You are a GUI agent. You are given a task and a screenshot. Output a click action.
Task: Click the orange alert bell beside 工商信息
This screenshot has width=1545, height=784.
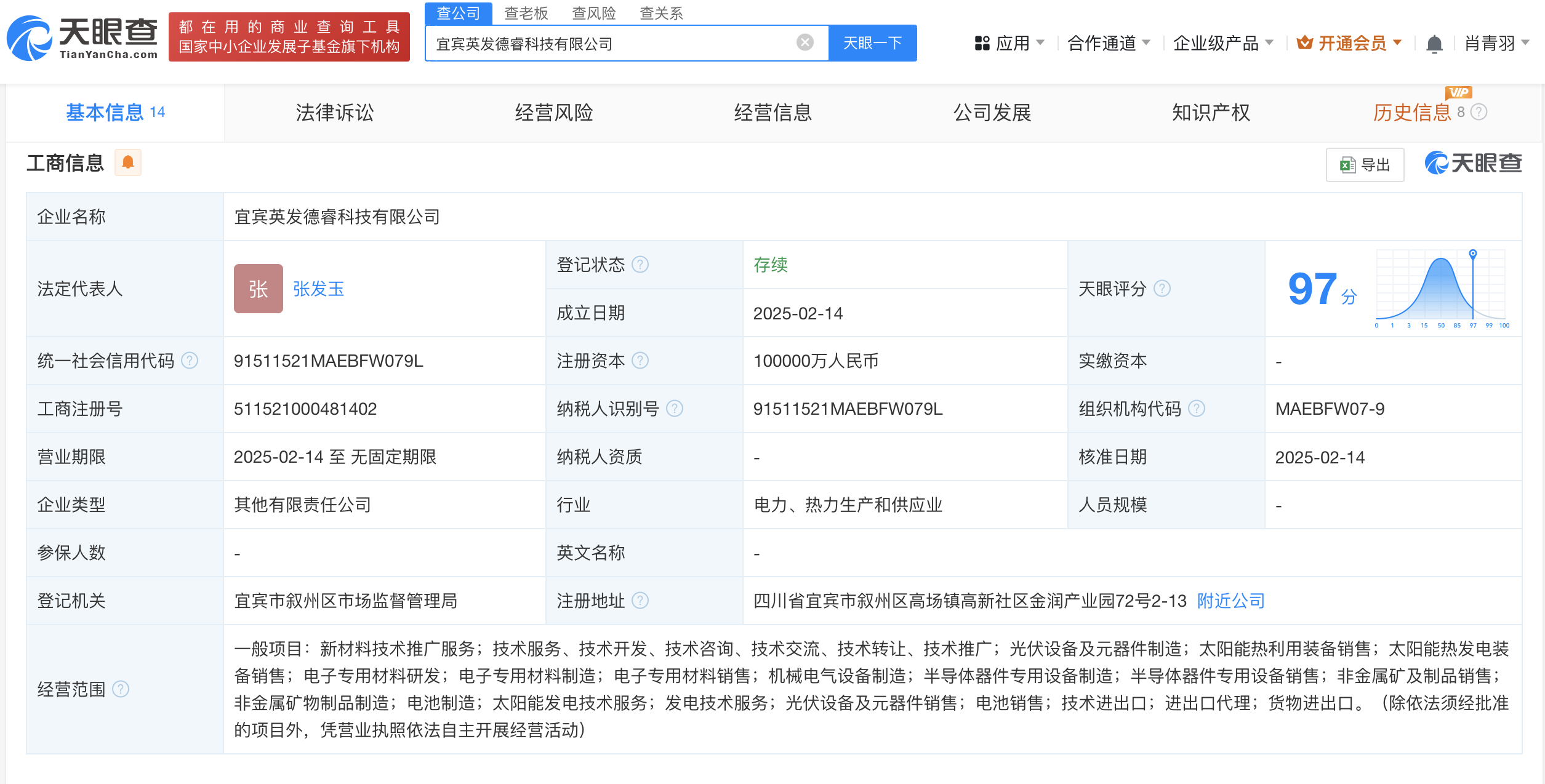pos(128,162)
